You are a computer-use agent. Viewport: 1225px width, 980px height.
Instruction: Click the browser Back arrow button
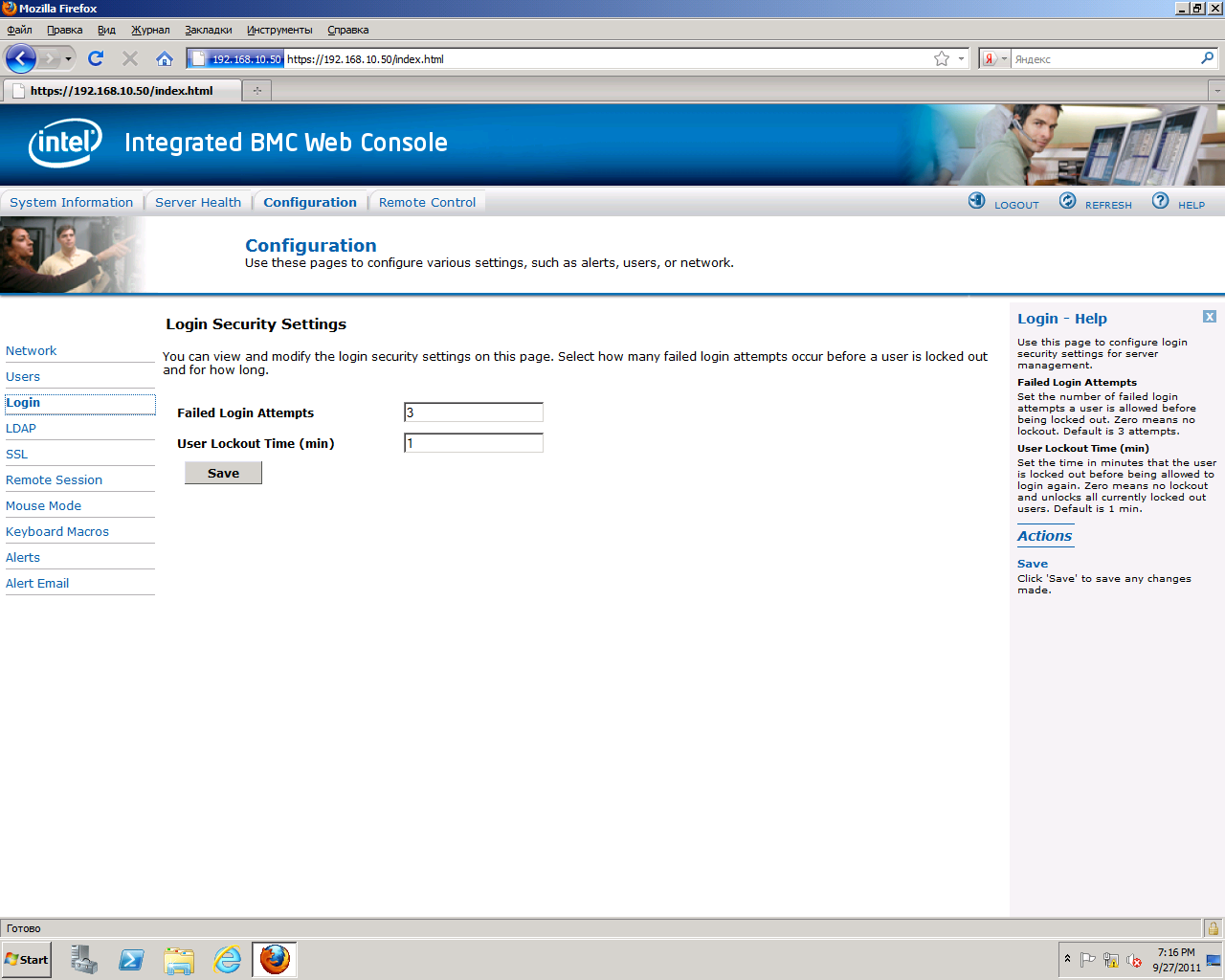(20, 58)
